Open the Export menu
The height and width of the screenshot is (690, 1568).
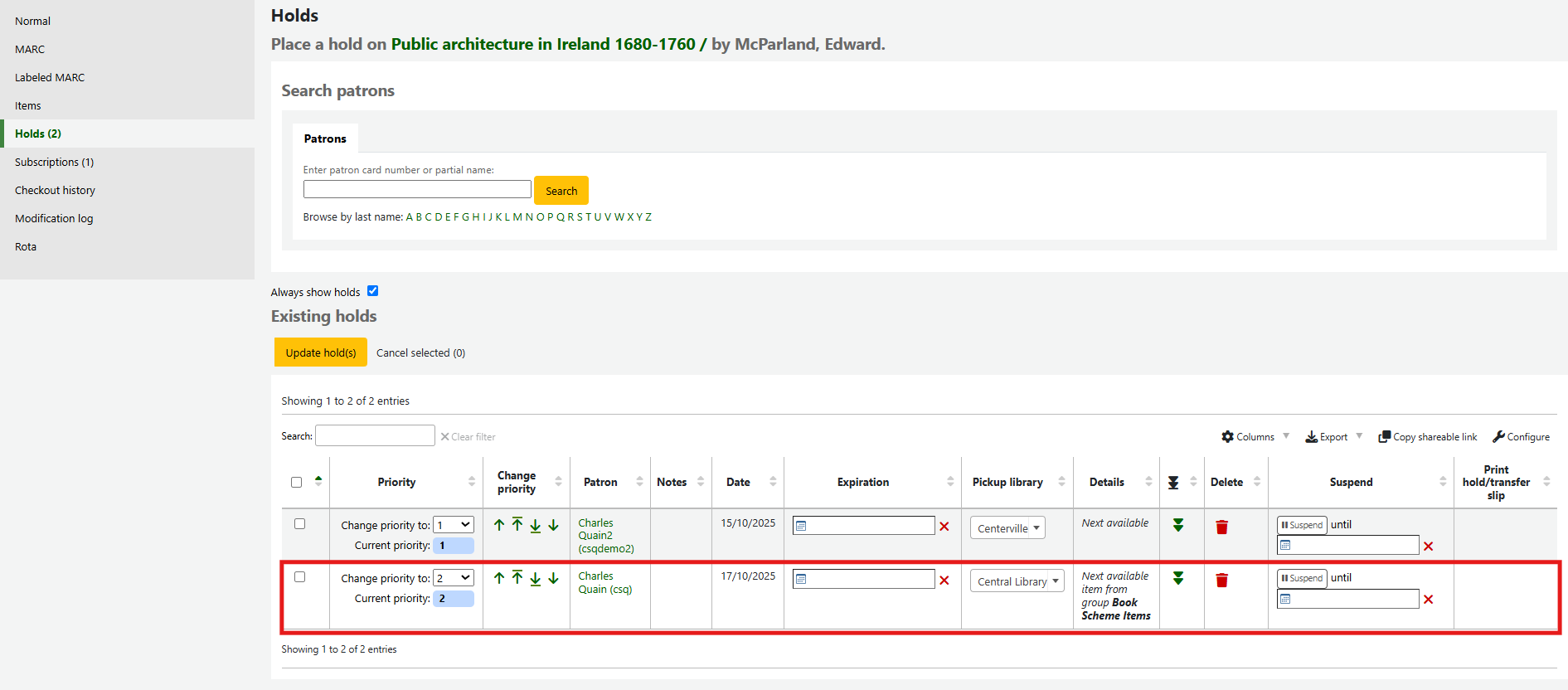pos(1333,437)
